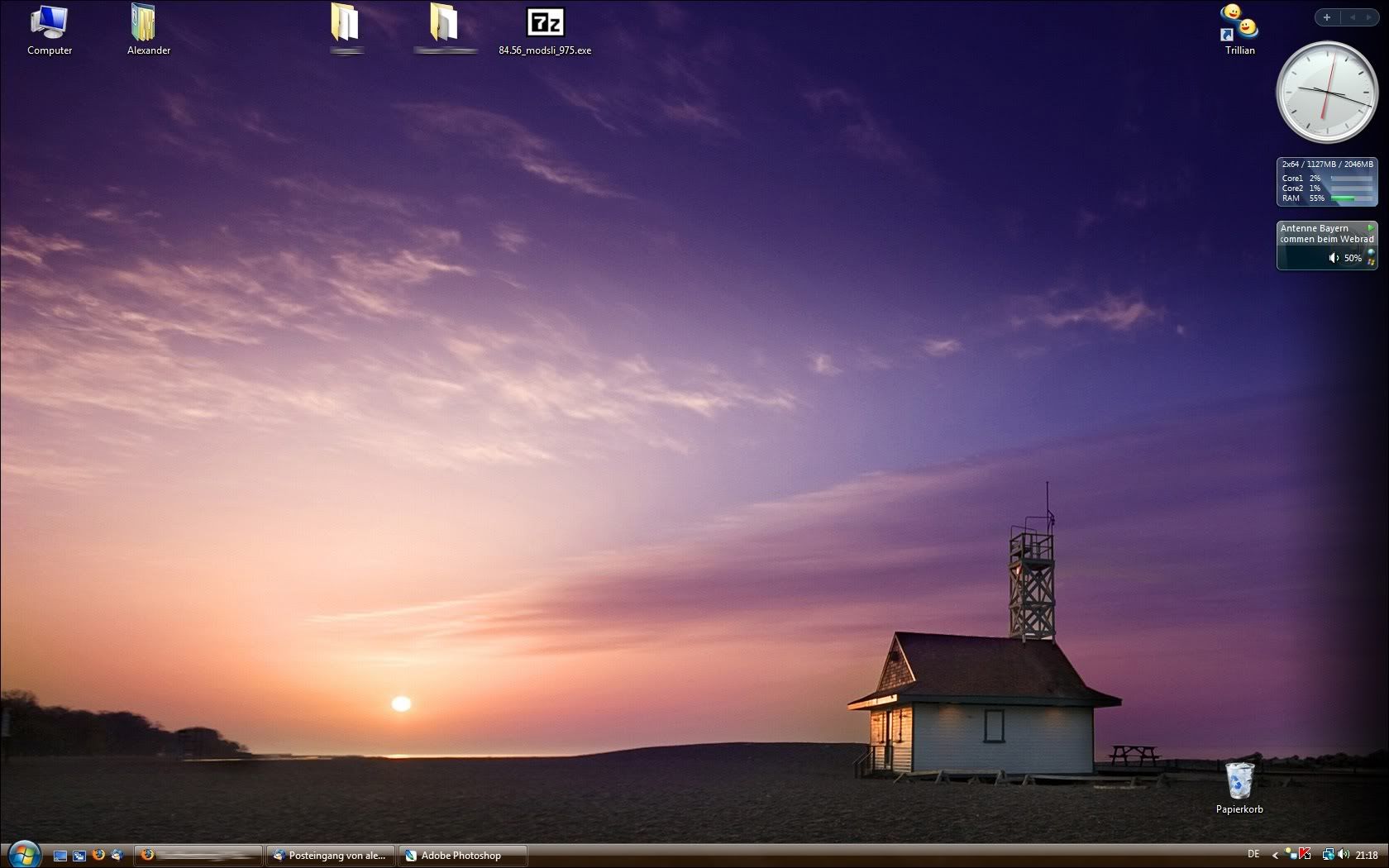
Task: Click the Windows Start orb
Action: (x=23, y=854)
